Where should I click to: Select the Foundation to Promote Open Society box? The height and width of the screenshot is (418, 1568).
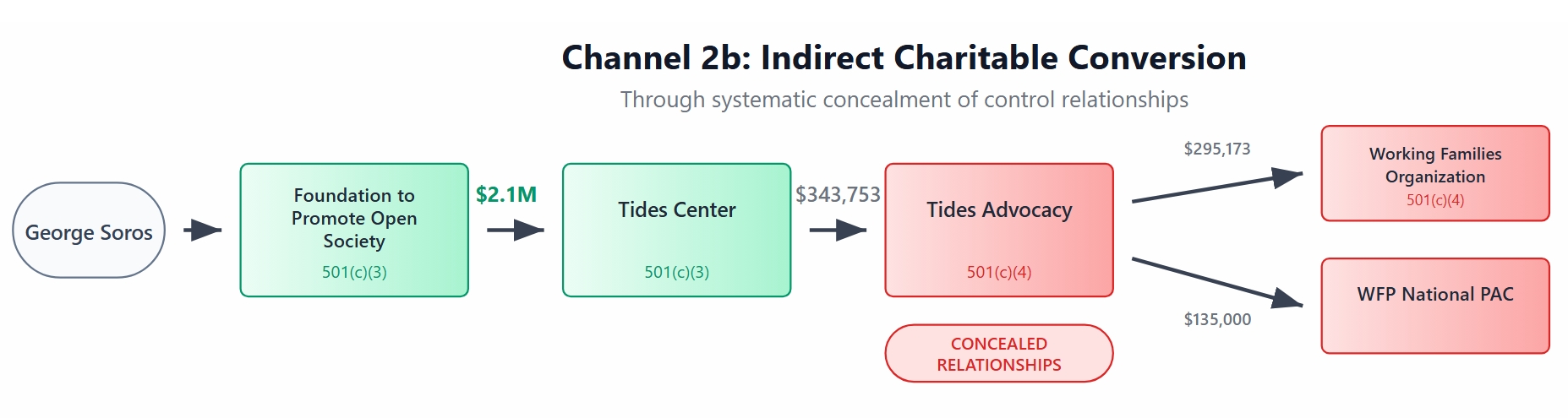point(354,230)
